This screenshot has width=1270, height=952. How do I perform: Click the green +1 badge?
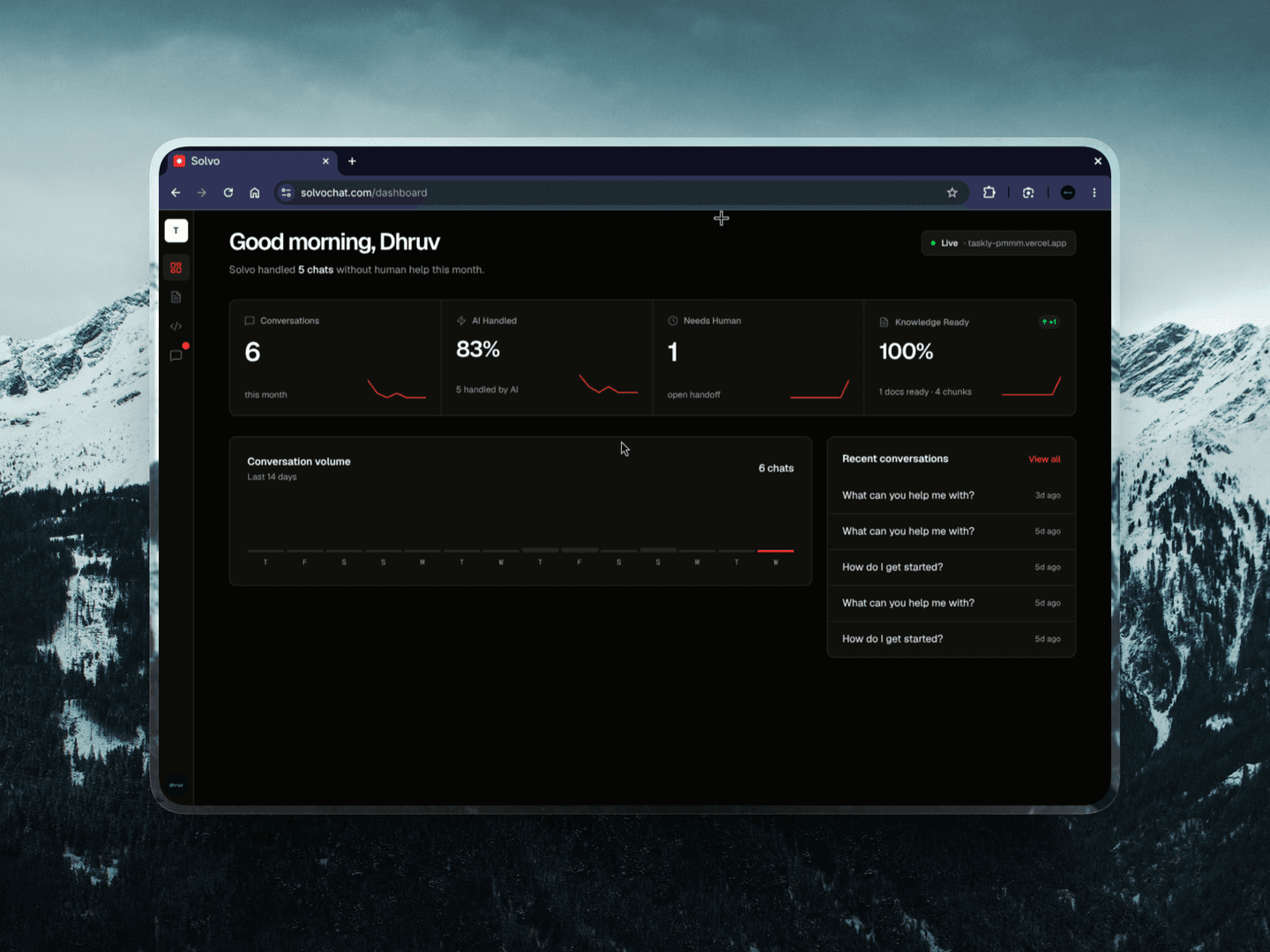[1049, 322]
